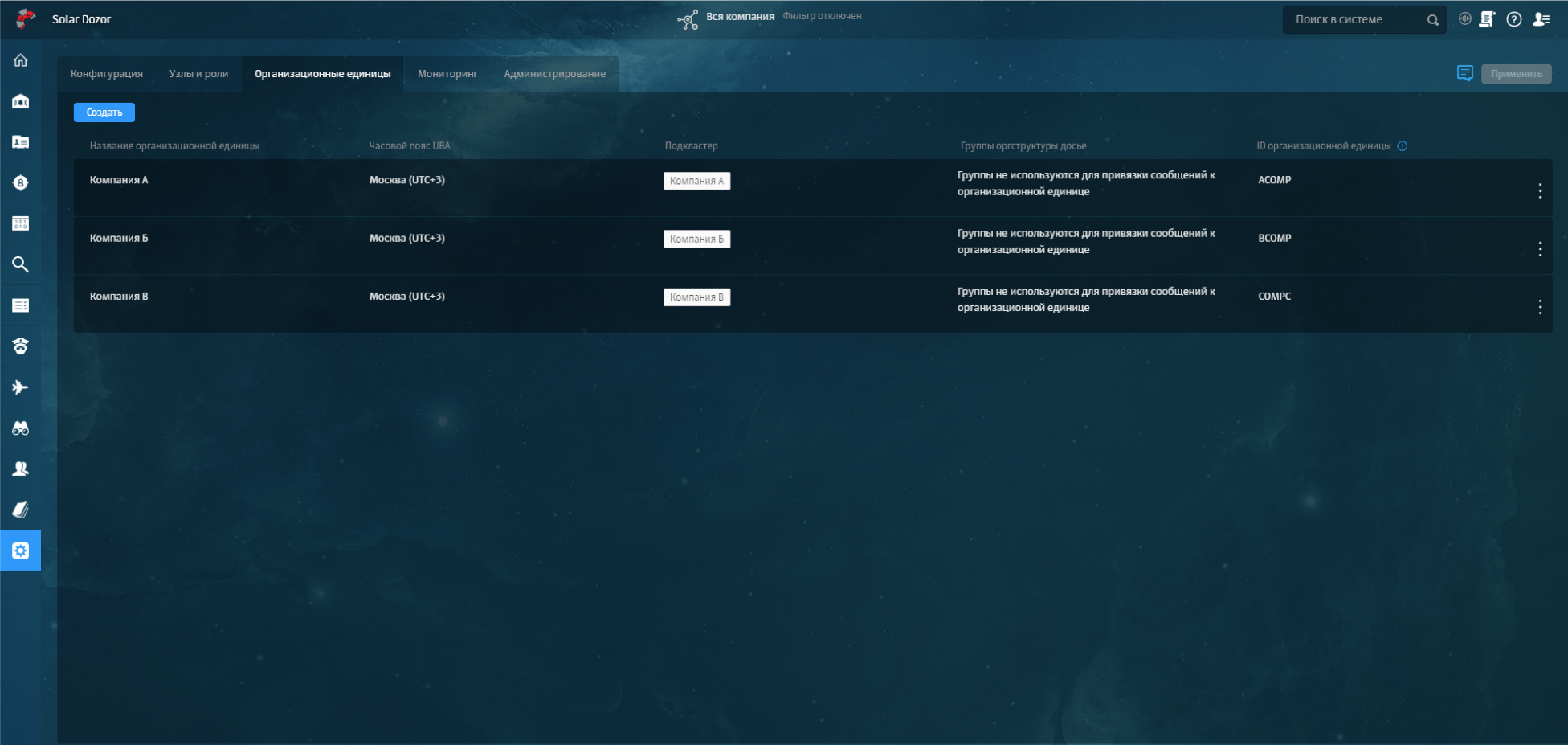Click Москва (UTC+3) in Компания Б row
The image size is (1568, 745).
point(407,238)
